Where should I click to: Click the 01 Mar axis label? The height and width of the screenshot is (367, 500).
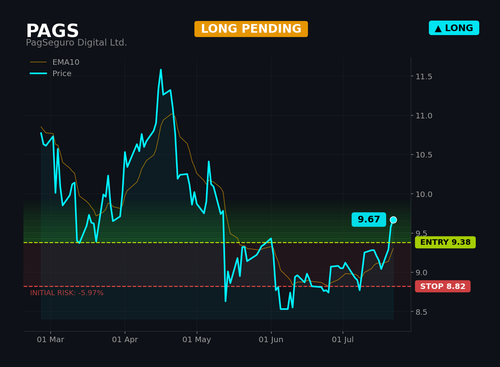pyautogui.click(x=50, y=340)
